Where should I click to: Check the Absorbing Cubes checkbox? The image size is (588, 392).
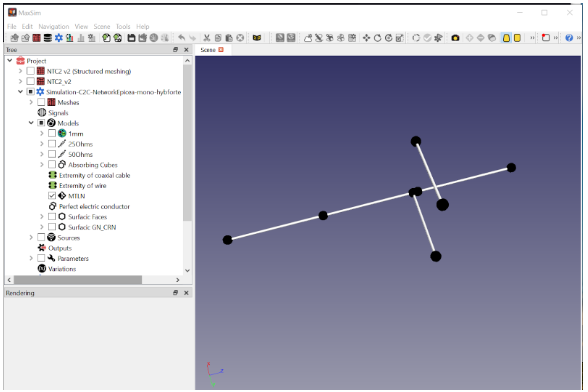pos(52,165)
